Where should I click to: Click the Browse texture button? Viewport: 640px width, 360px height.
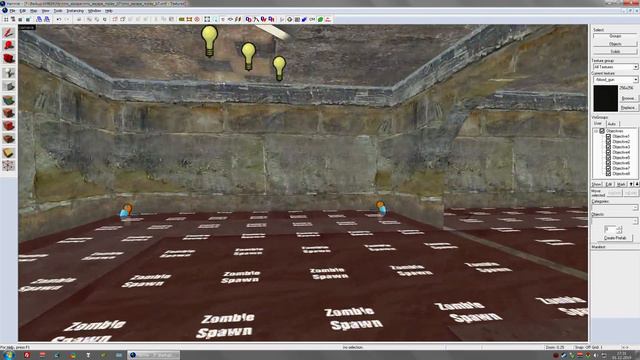(x=628, y=99)
